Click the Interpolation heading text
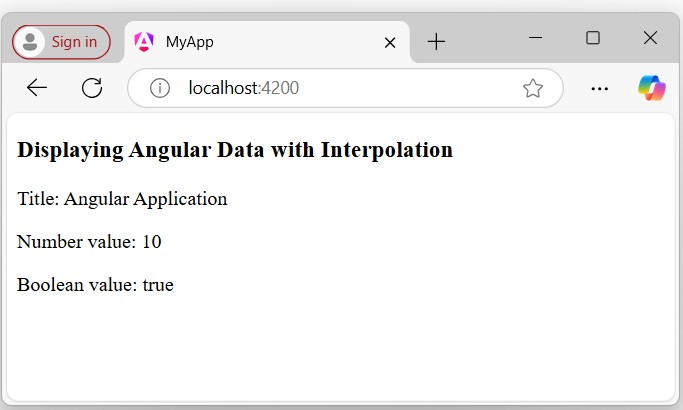The image size is (683, 410). (235, 150)
